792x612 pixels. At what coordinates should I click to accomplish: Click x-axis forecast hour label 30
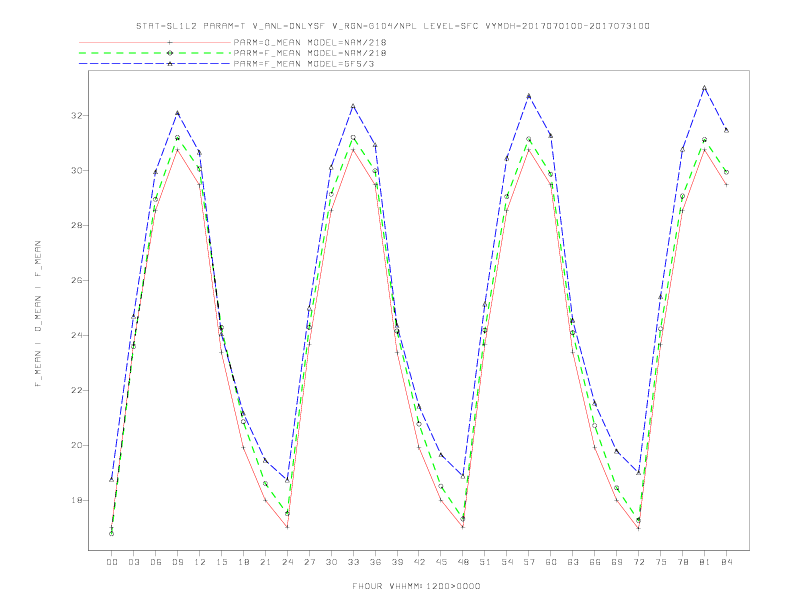[x=331, y=562]
